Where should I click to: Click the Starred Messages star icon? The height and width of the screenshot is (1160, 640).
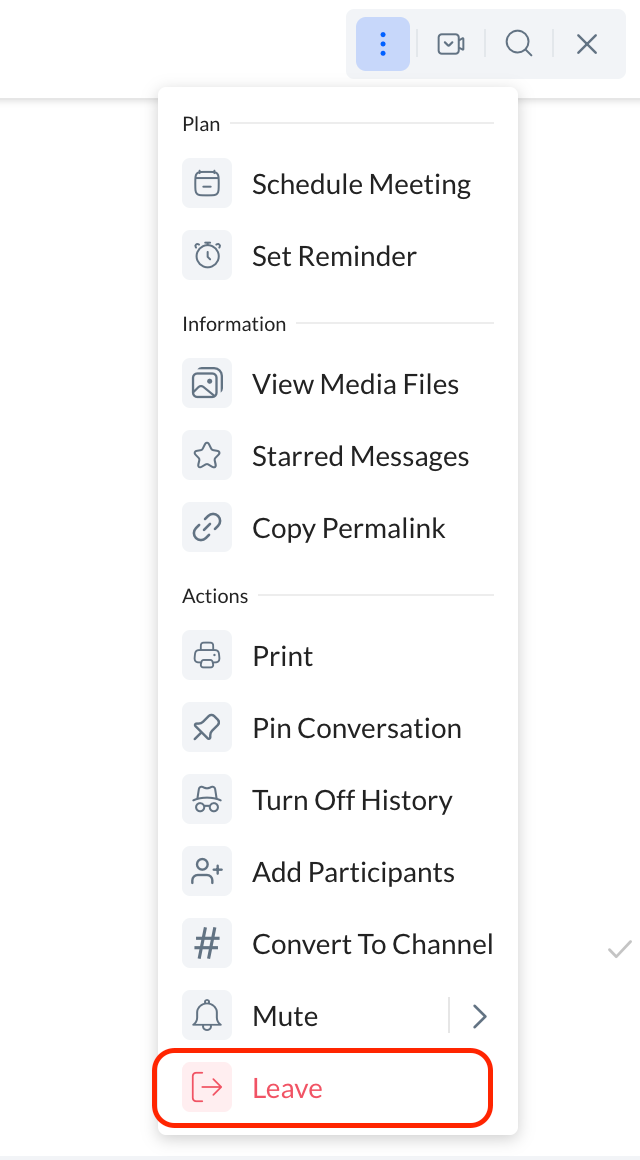[x=207, y=456]
